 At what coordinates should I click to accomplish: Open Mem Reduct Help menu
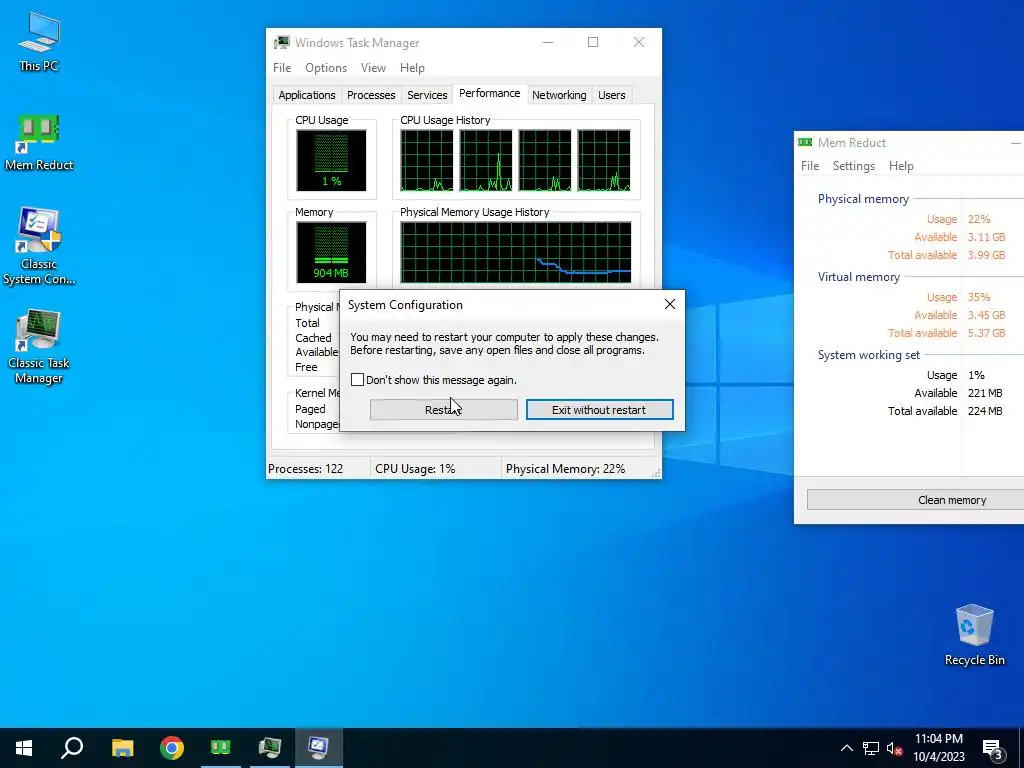901,166
